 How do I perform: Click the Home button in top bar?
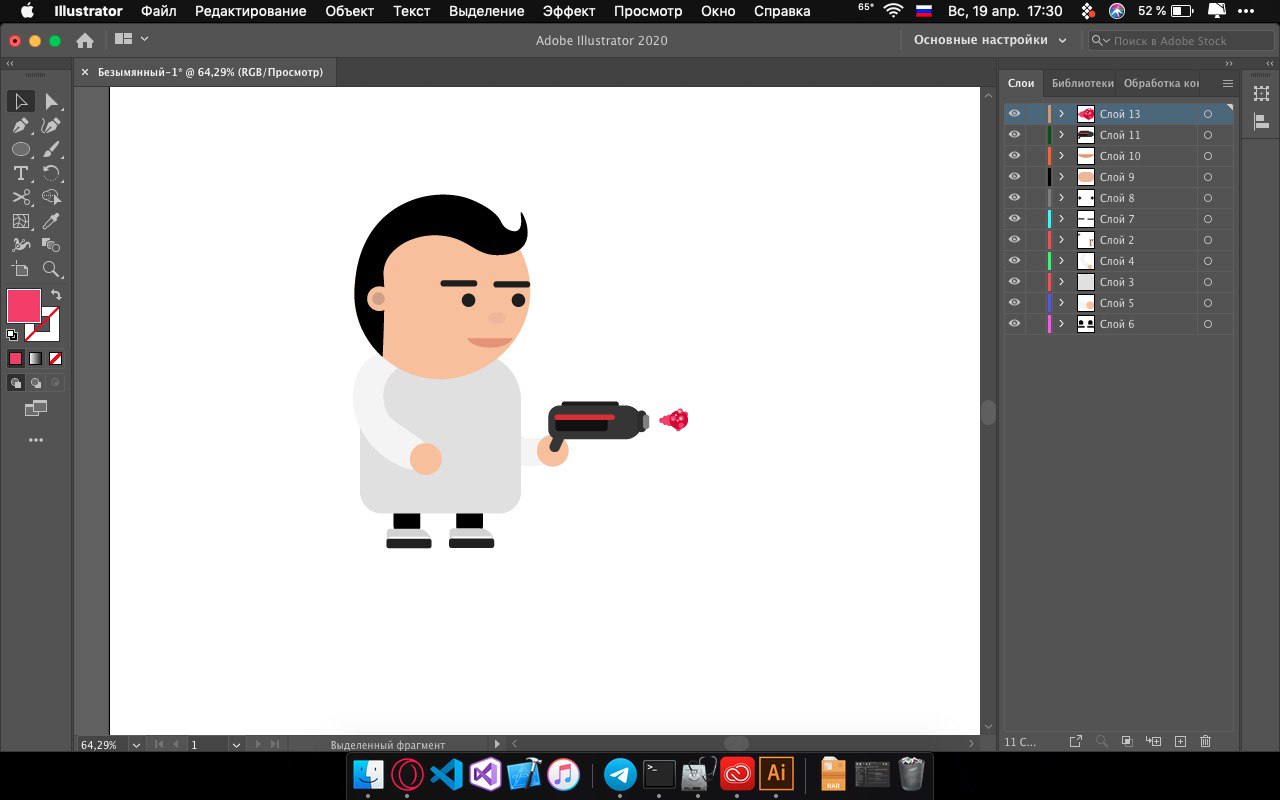click(x=85, y=40)
